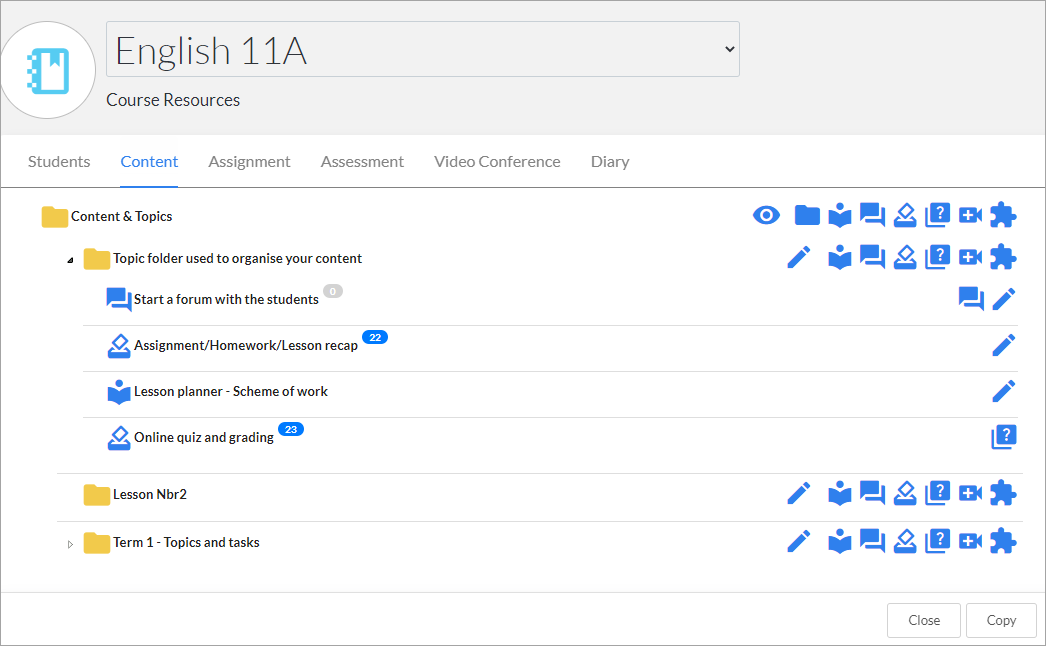Viewport: 1046px width, 646px height.
Task: Add video conference icon in Content & Topics row
Action: [970, 215]
